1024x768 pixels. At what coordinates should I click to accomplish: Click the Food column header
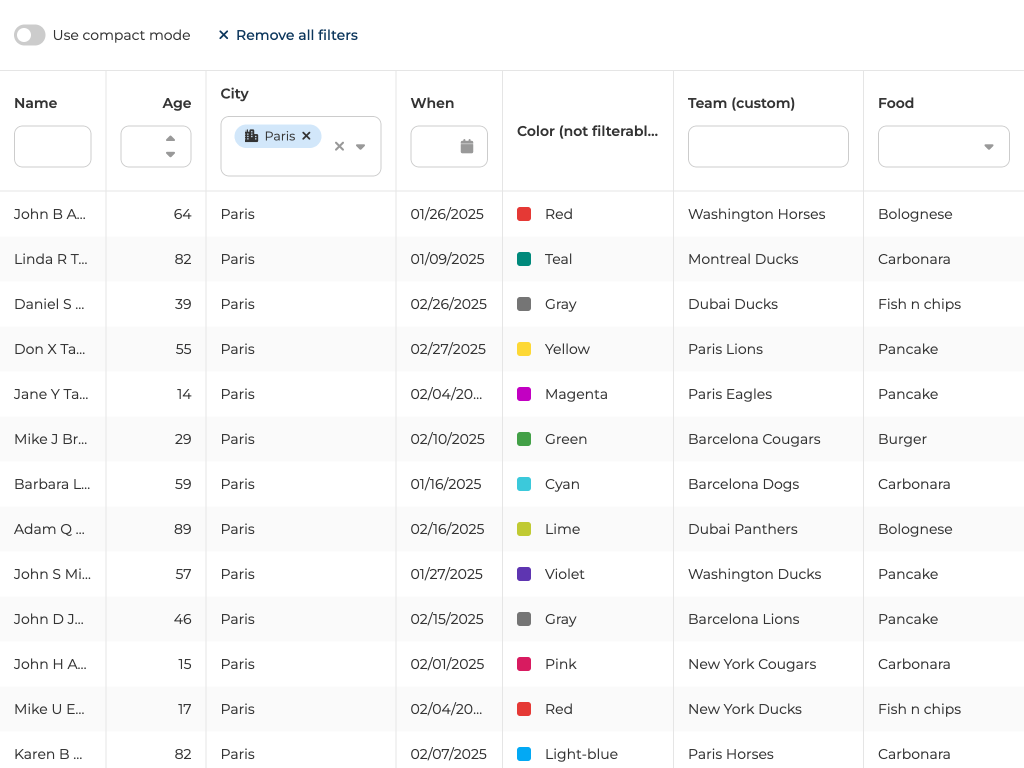[896, 103]
